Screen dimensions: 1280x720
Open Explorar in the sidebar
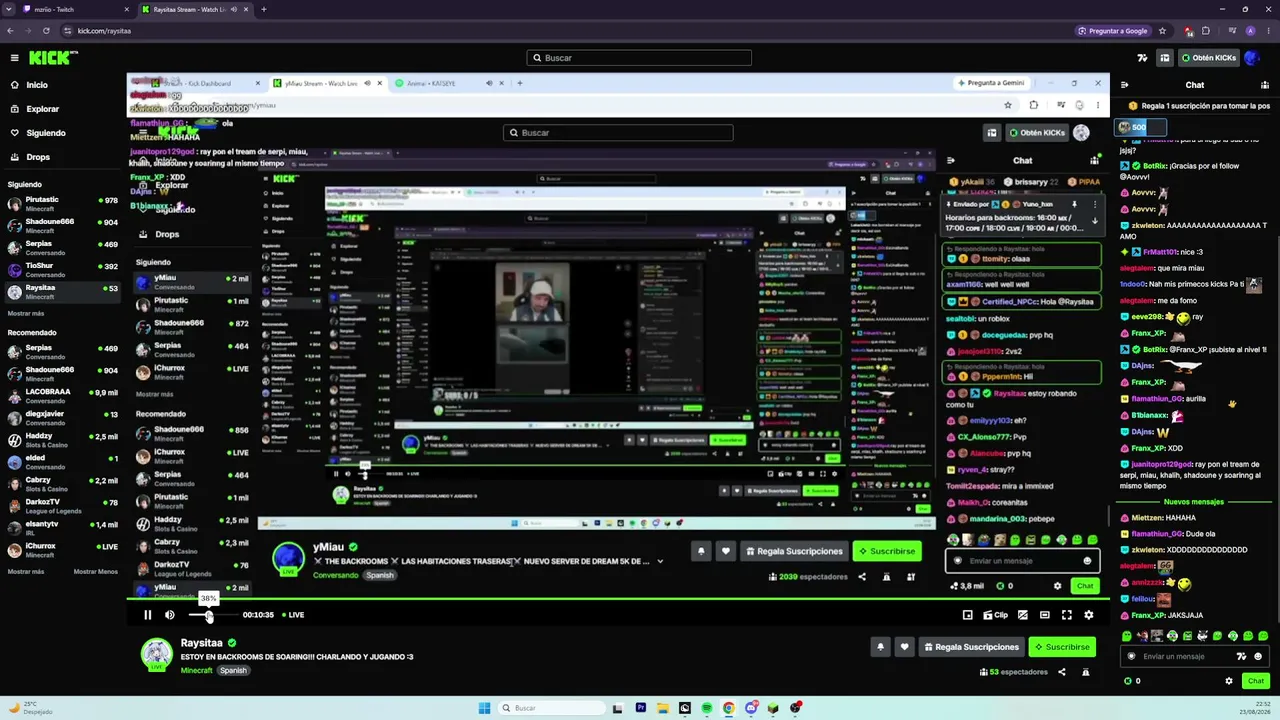point(42,109)
